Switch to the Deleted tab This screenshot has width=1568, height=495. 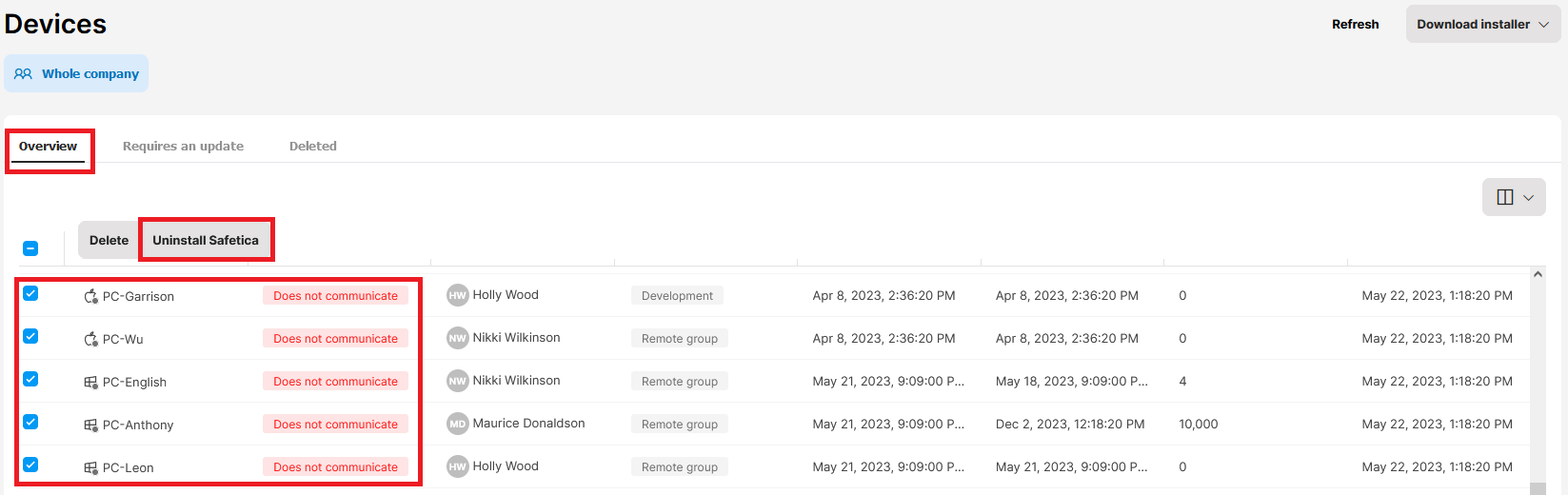pyautogui.click(x=313, y=146)
